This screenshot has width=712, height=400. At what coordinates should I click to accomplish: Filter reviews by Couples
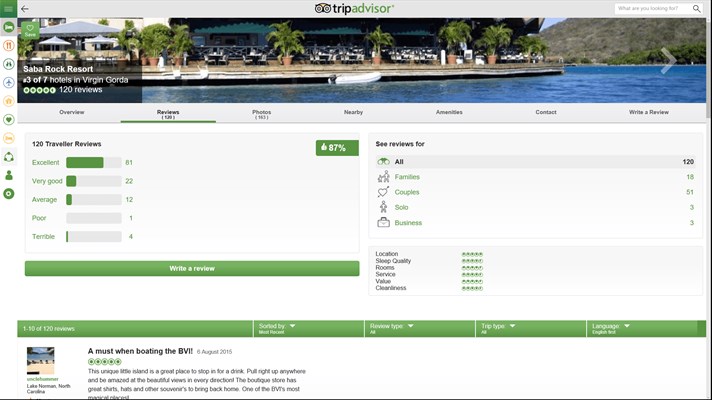point(536,192)
